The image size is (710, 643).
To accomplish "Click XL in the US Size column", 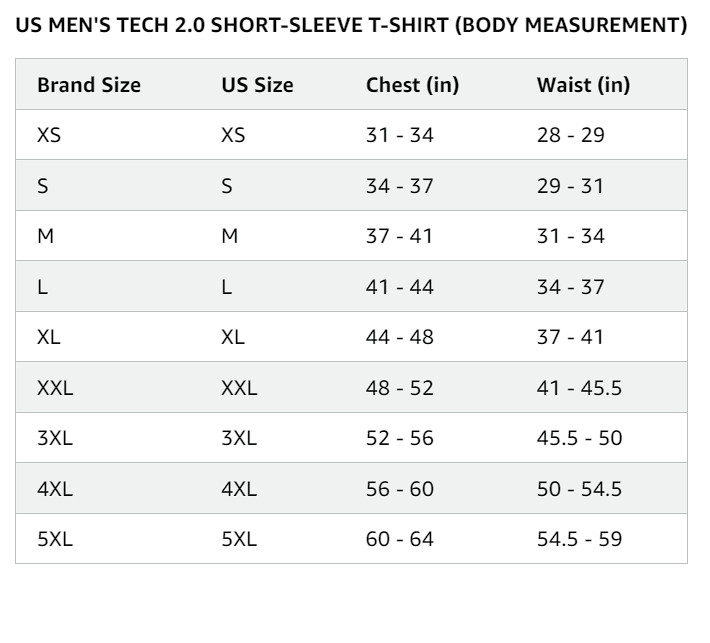I will (x=232, y=337).
